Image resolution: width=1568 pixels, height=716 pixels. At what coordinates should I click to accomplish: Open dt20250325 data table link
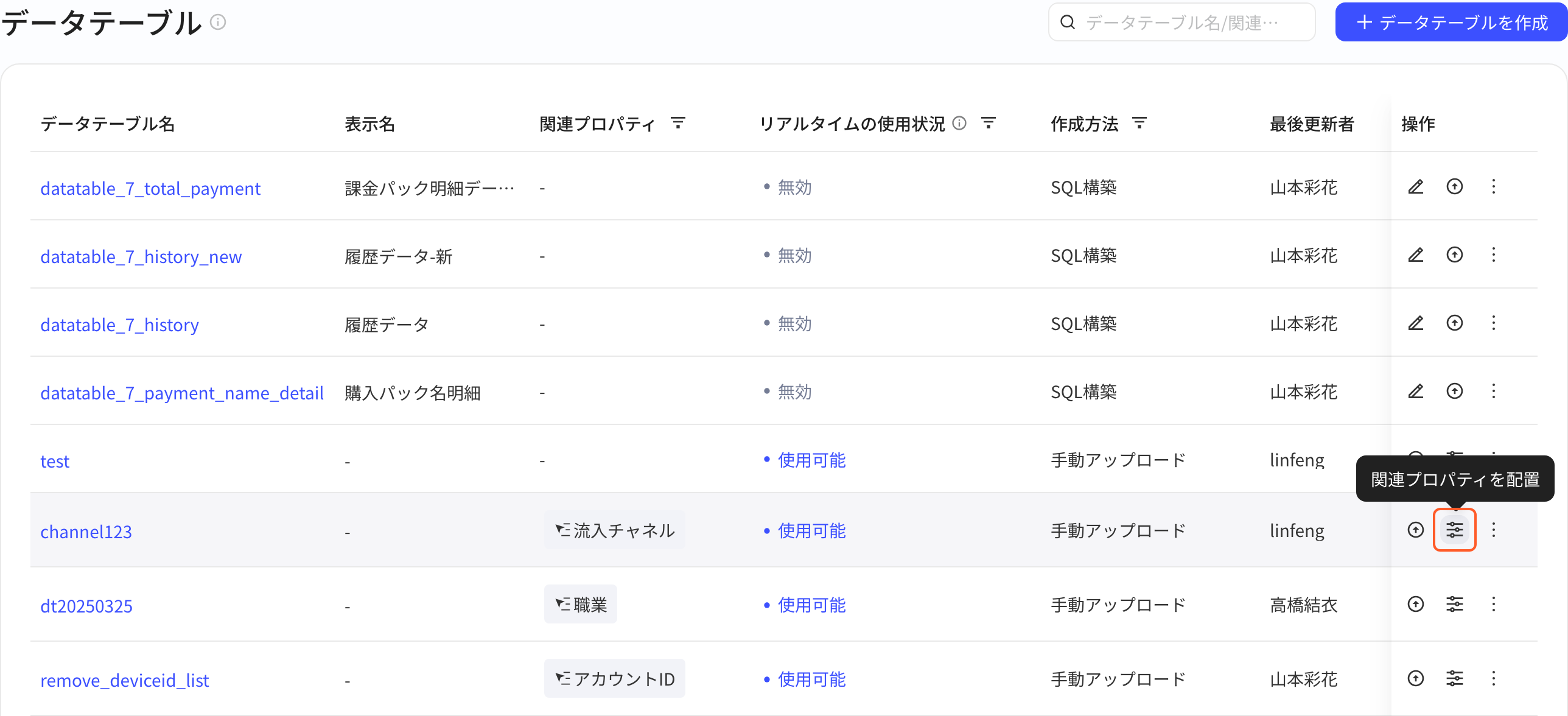point(86,606)
